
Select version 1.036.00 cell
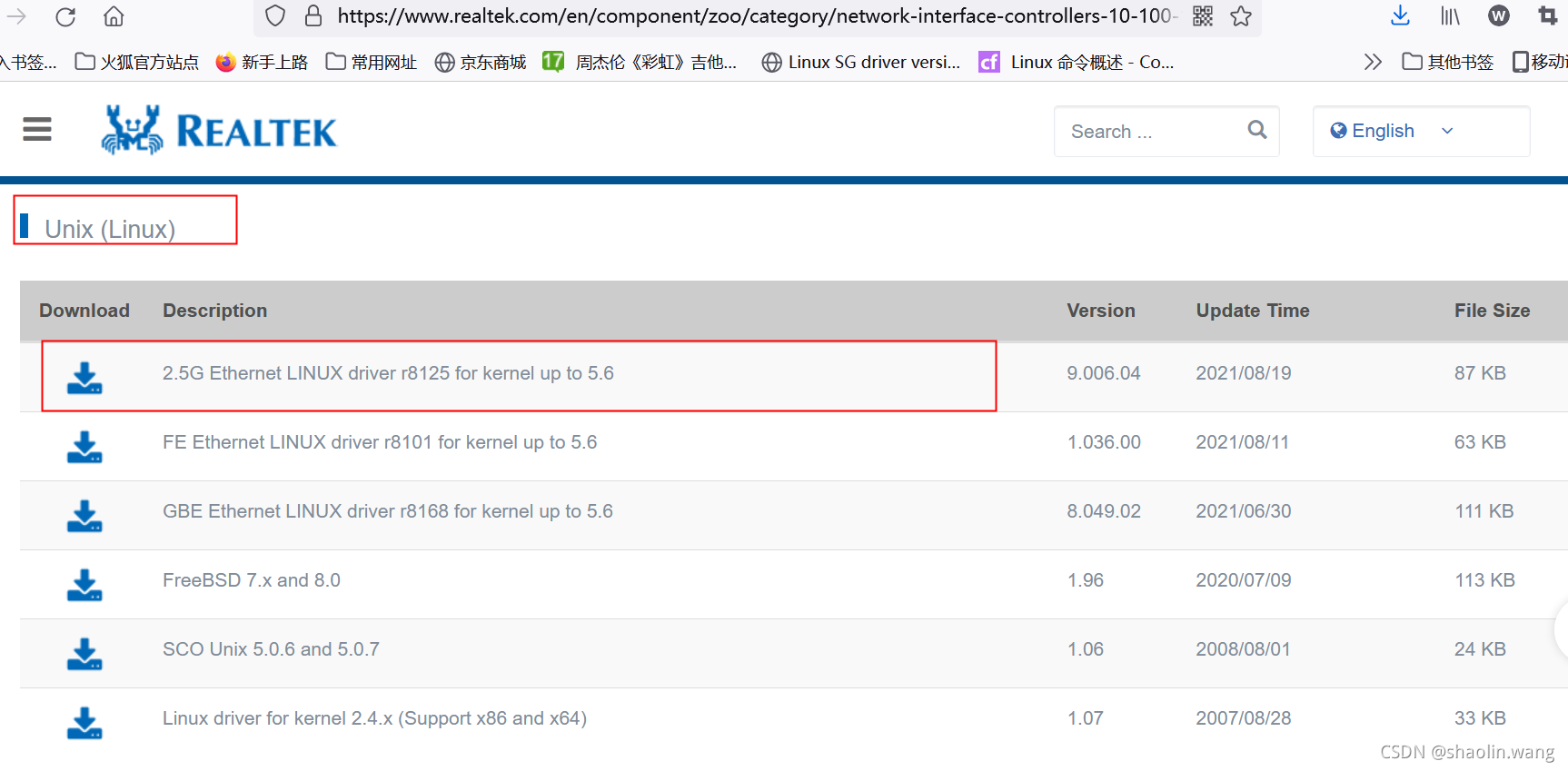[x=1104, y=442]
